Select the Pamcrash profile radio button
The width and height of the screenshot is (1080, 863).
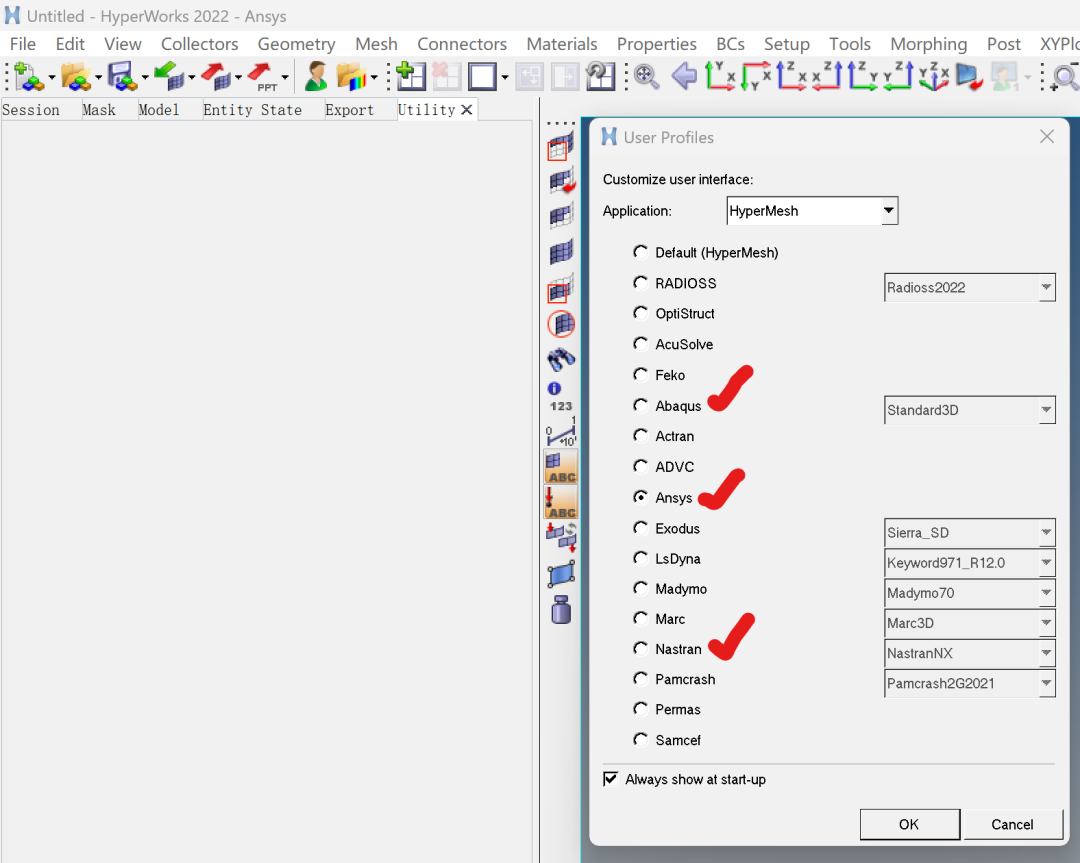[641, 678]
